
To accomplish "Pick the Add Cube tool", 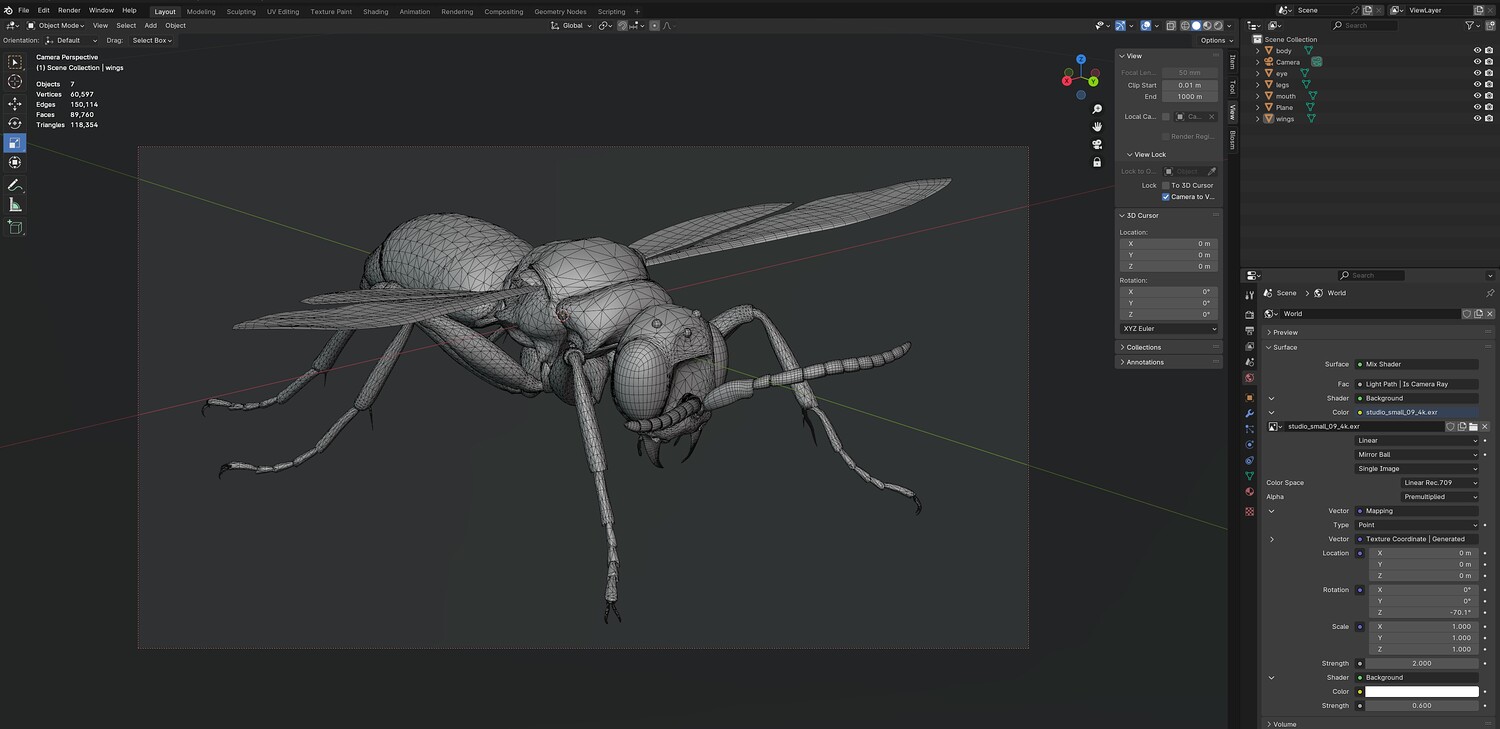I will [15, 227].
